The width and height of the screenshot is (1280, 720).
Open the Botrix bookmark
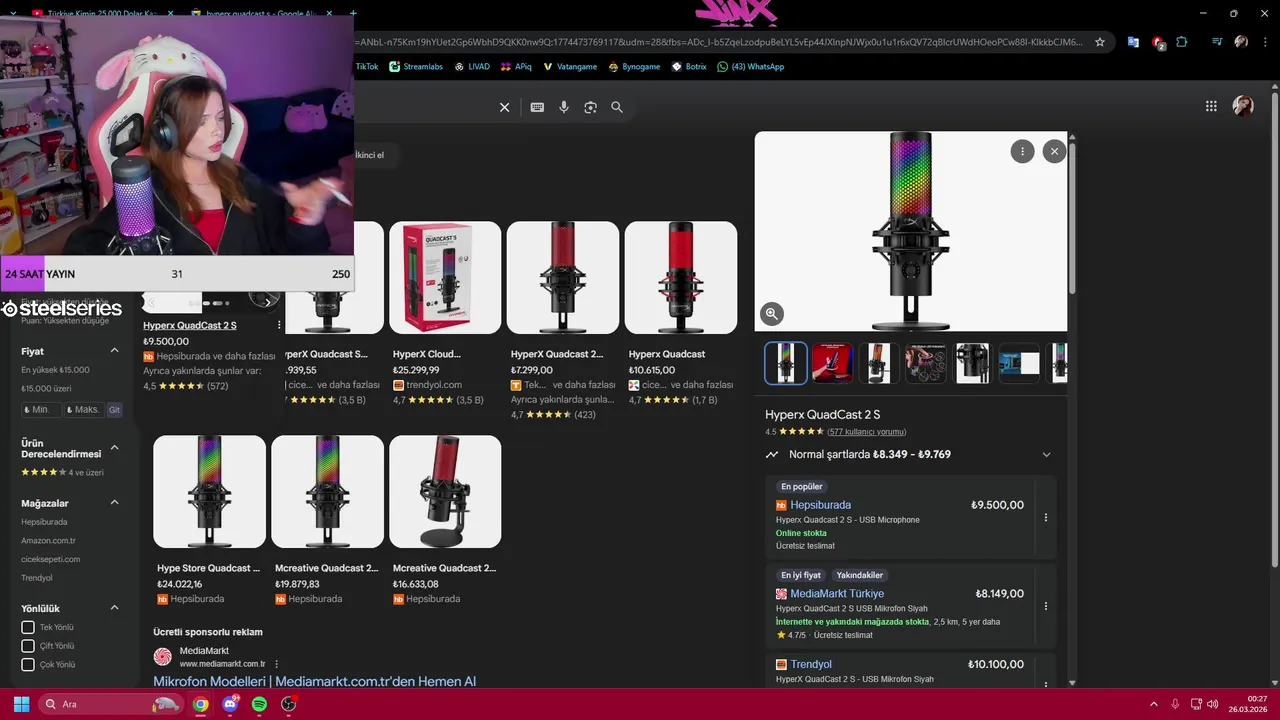click(x=689, y=66)
